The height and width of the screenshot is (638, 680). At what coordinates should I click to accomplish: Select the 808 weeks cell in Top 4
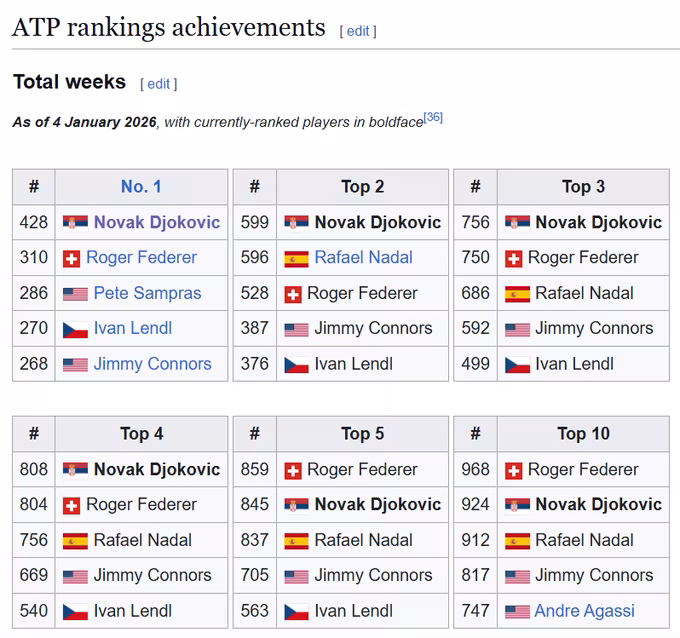[x=34, y=469]
